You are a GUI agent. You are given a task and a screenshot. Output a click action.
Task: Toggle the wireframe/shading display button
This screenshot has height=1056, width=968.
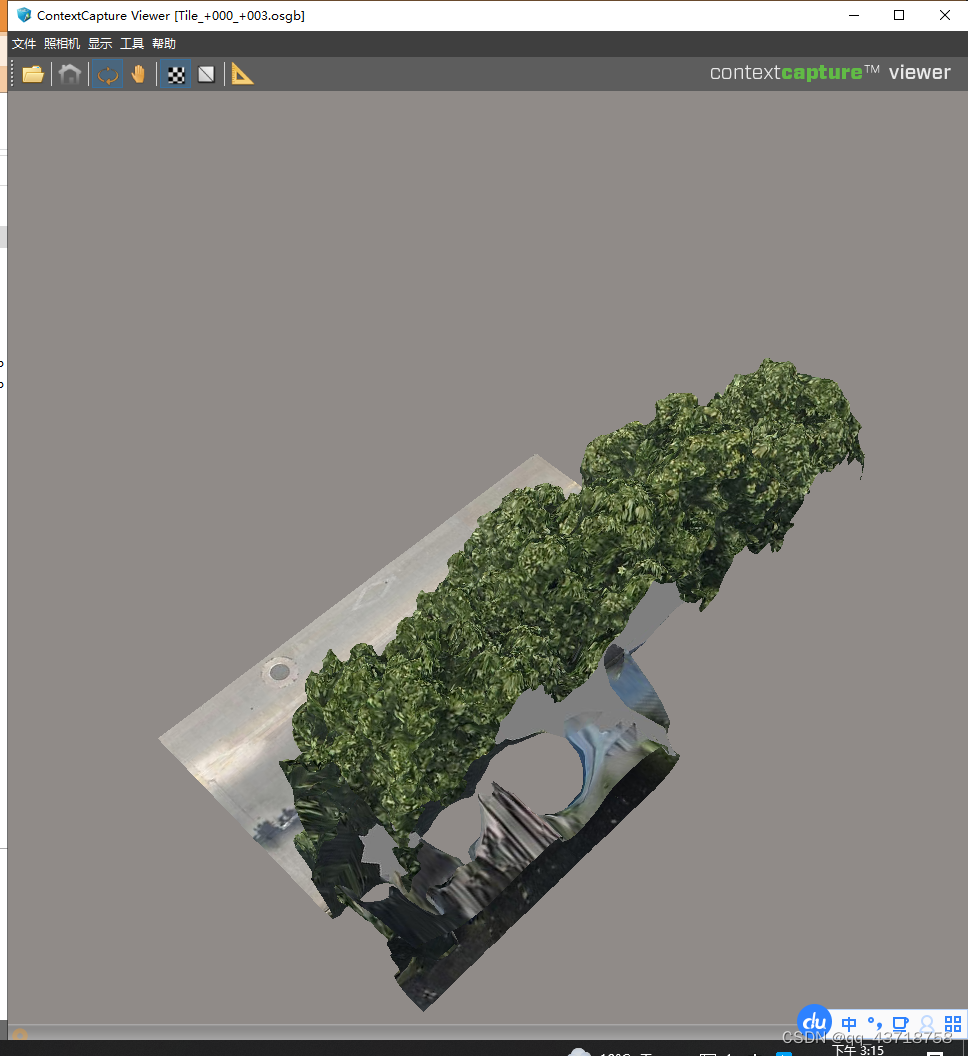point(207,74)
